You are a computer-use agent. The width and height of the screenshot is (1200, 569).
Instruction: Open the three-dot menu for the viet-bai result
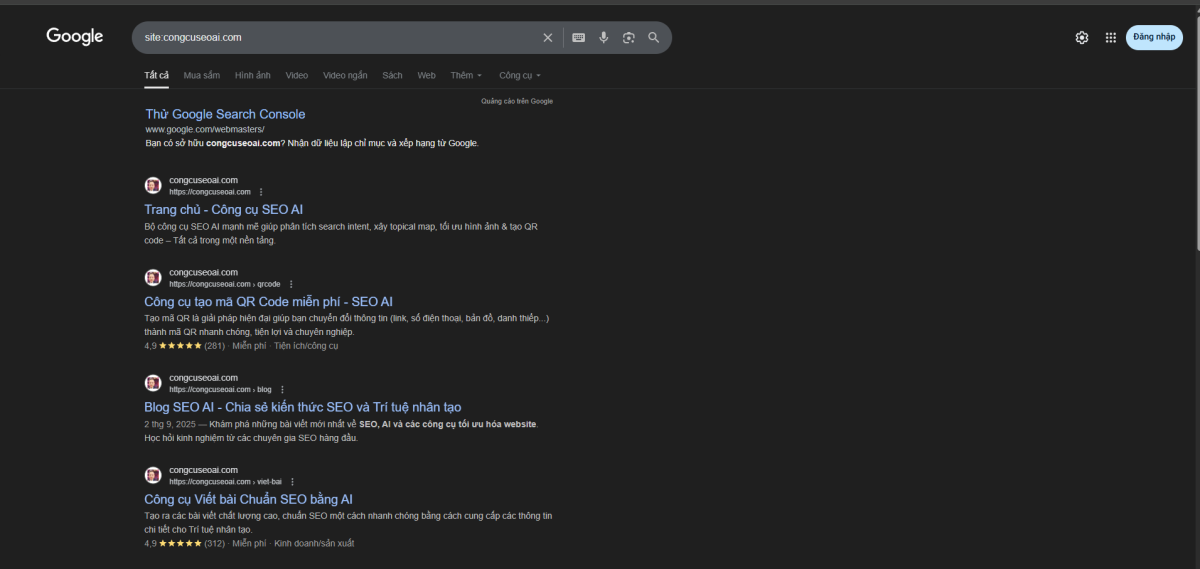point(293,481)
